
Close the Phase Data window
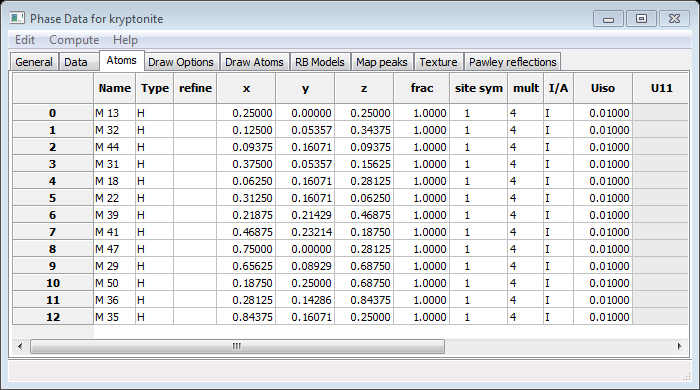674,19
